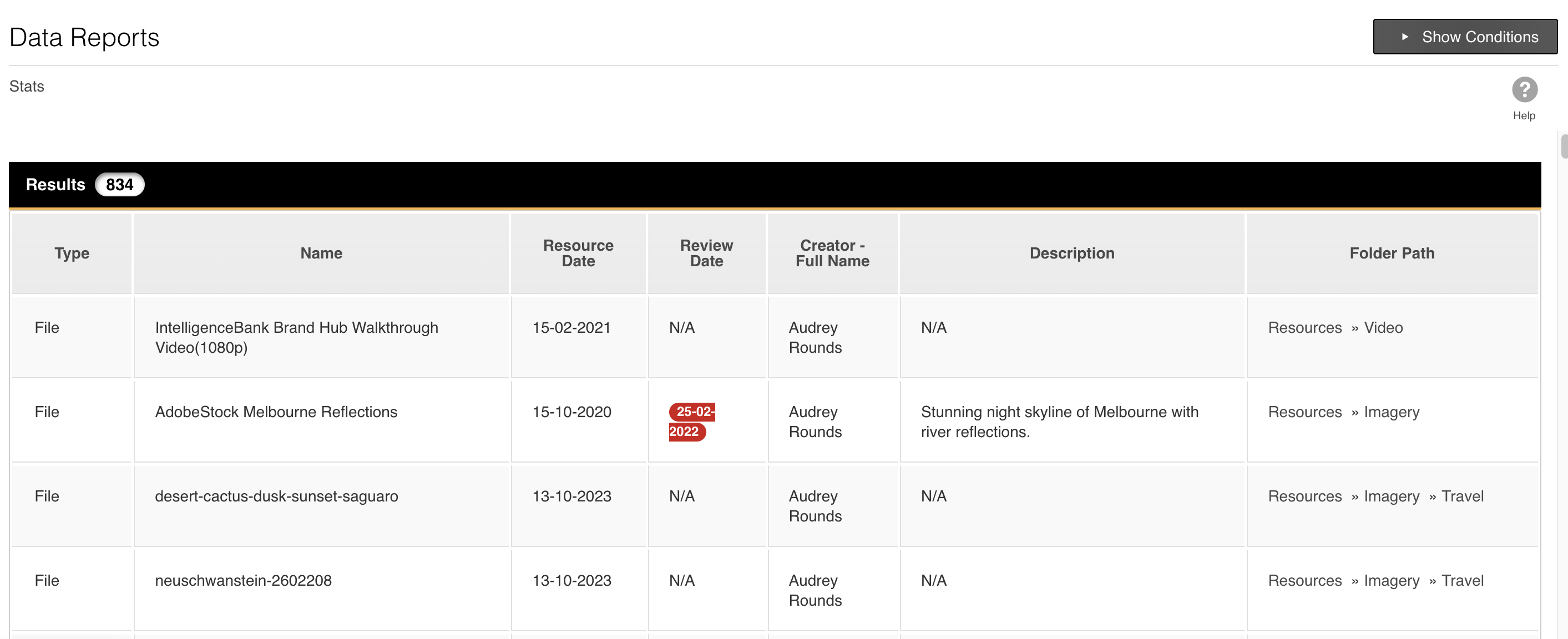1568x639 pixels.
Task: Open Travel folder in desert-cactus row
Action: [x=1462, y=496]
